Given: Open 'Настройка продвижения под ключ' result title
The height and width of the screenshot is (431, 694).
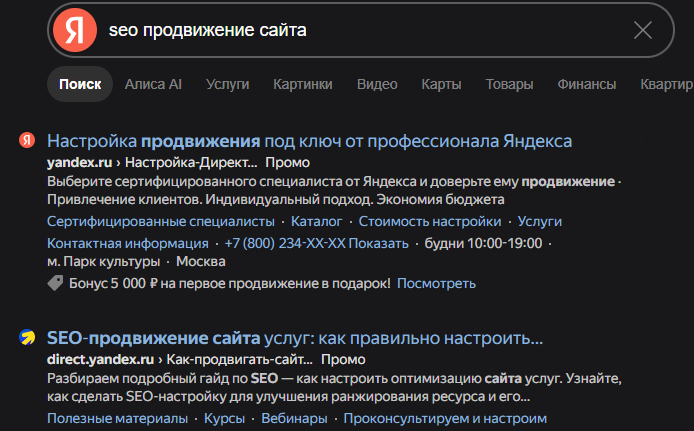Looking at the screenshot, I should pyautogui.click(x=309, y=141).
